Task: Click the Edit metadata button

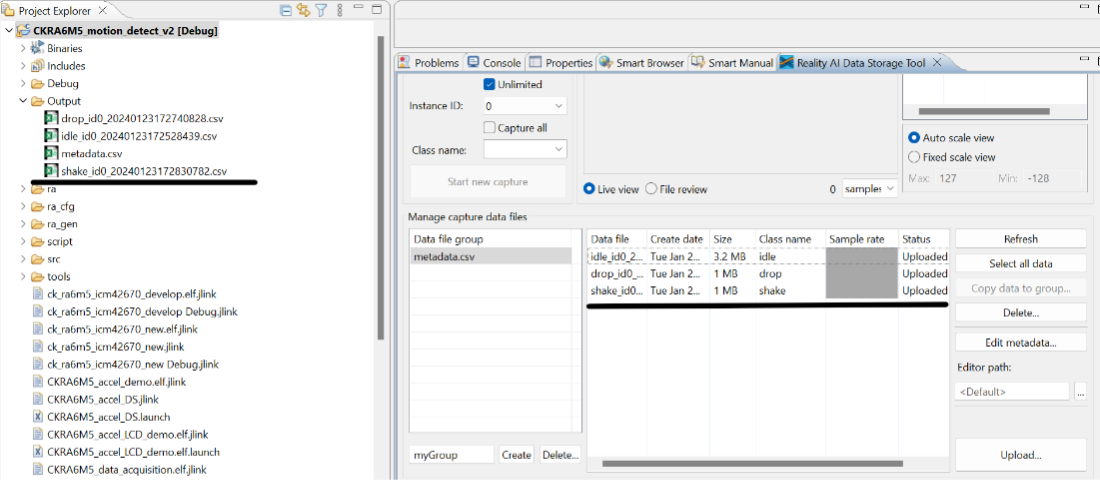Action: [x=1020, y=343]
